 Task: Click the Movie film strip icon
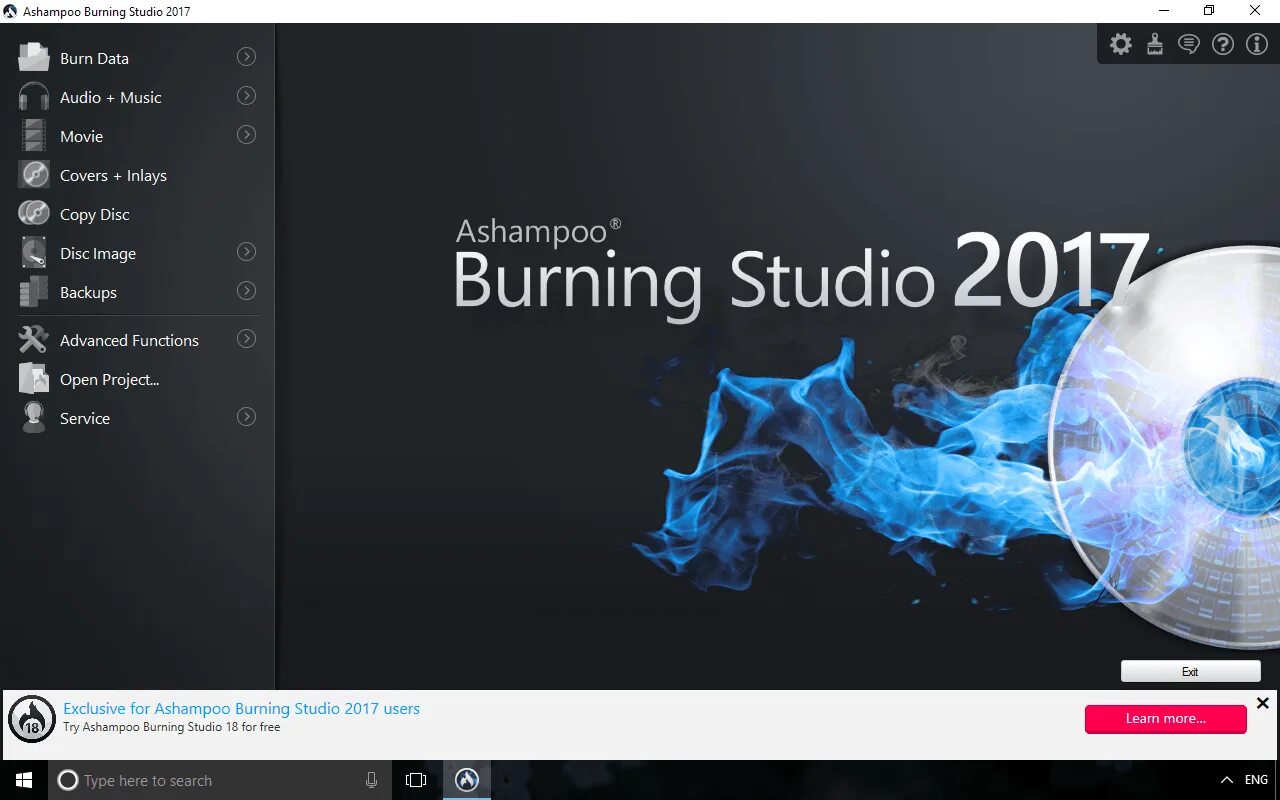click(x=34, y=135)
